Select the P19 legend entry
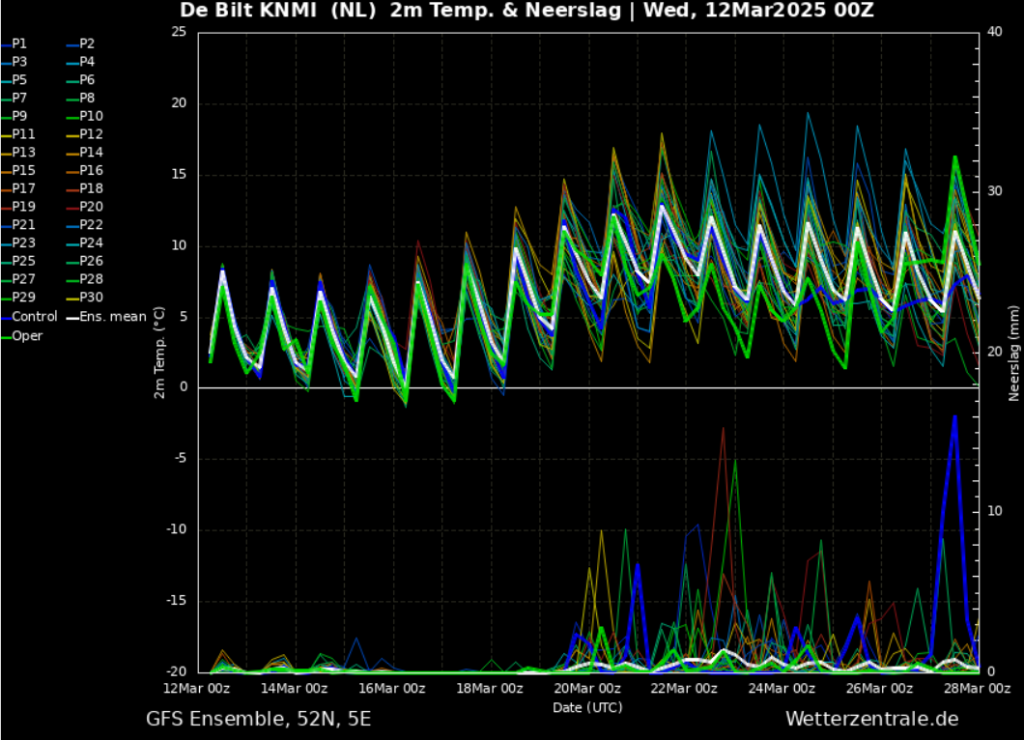The width and height of the screenshot is (1024, 740). tap(23, 207)
